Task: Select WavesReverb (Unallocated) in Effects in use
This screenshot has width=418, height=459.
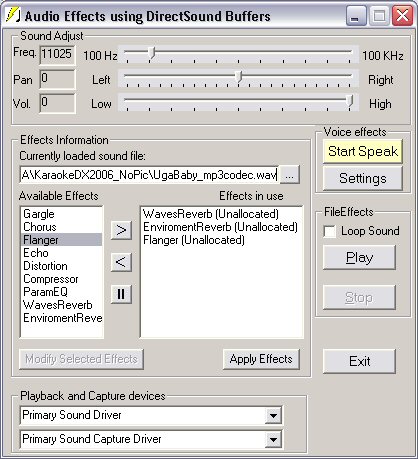Action: coord(211,214)
